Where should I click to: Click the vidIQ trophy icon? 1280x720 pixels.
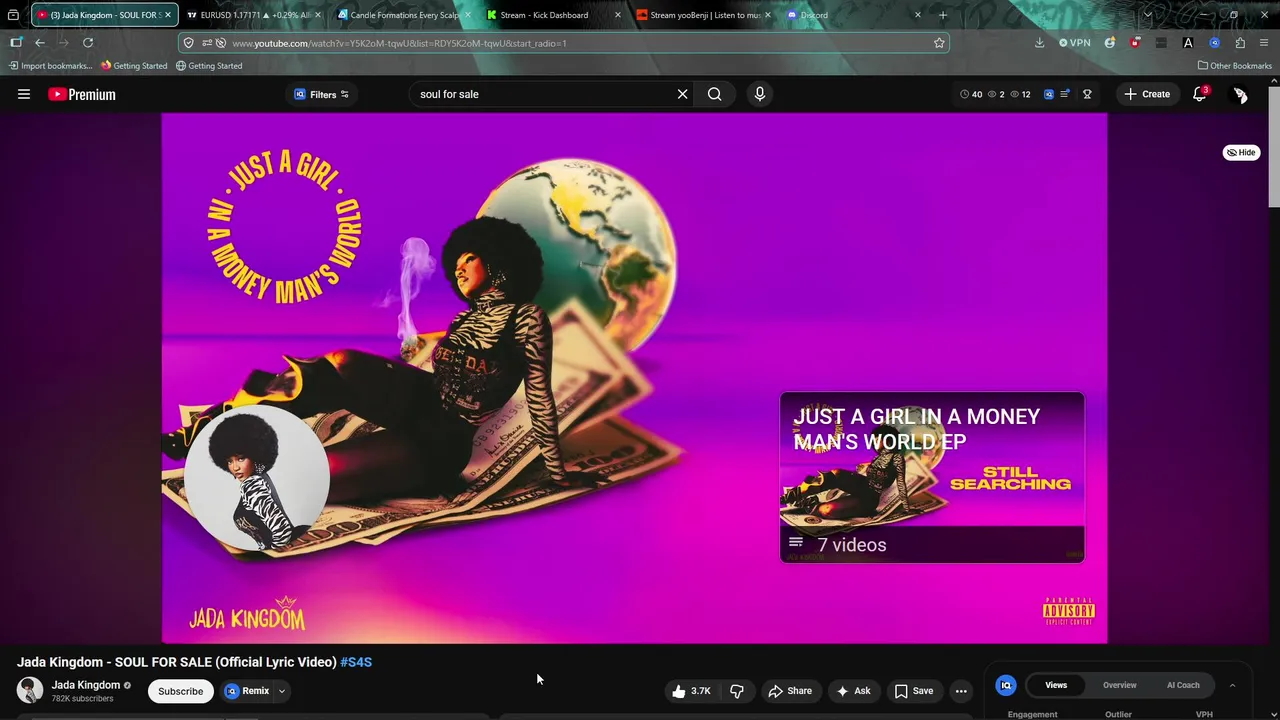[1087, 94]
